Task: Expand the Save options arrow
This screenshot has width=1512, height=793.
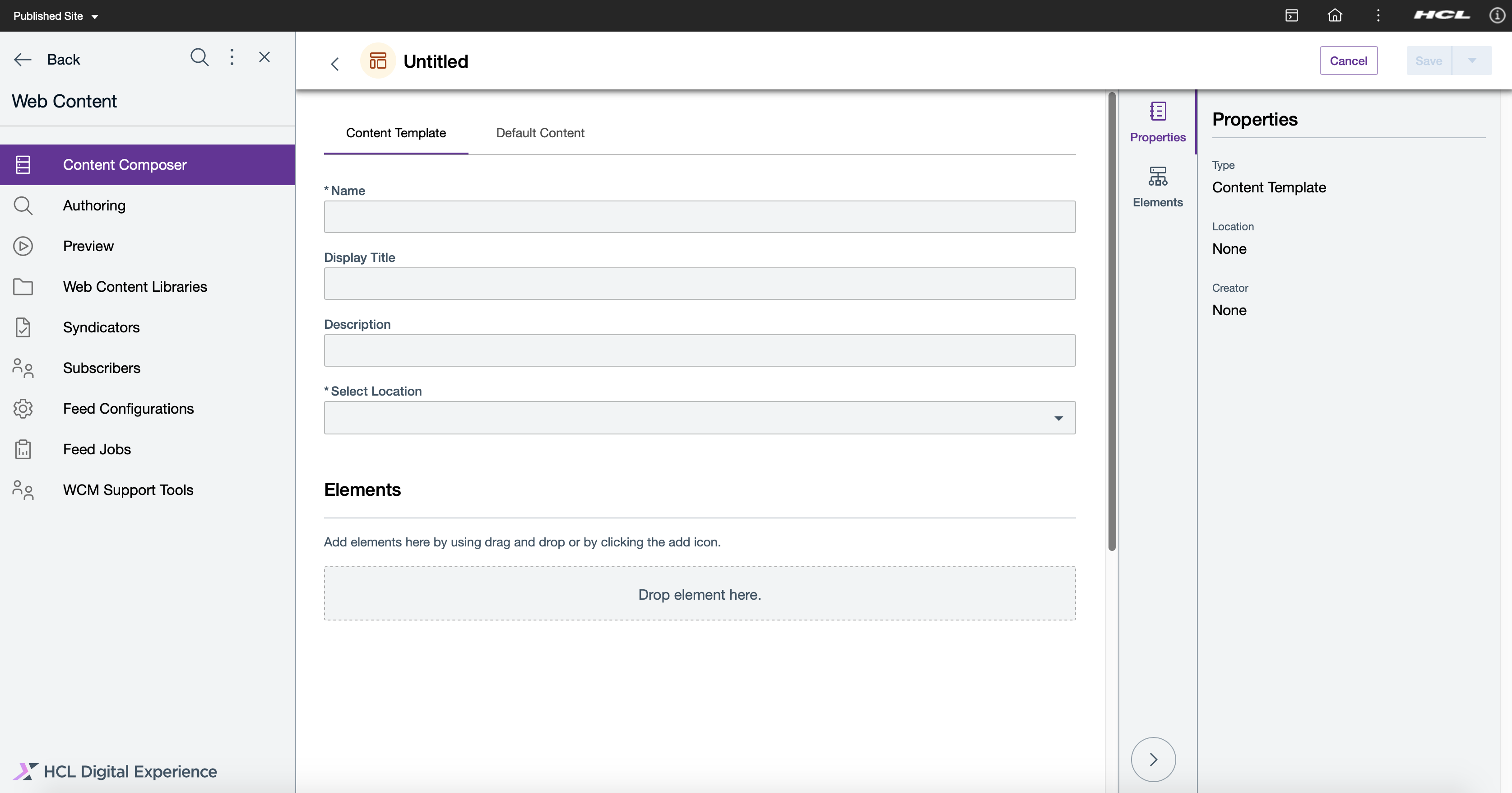Action: [1471, 61]
